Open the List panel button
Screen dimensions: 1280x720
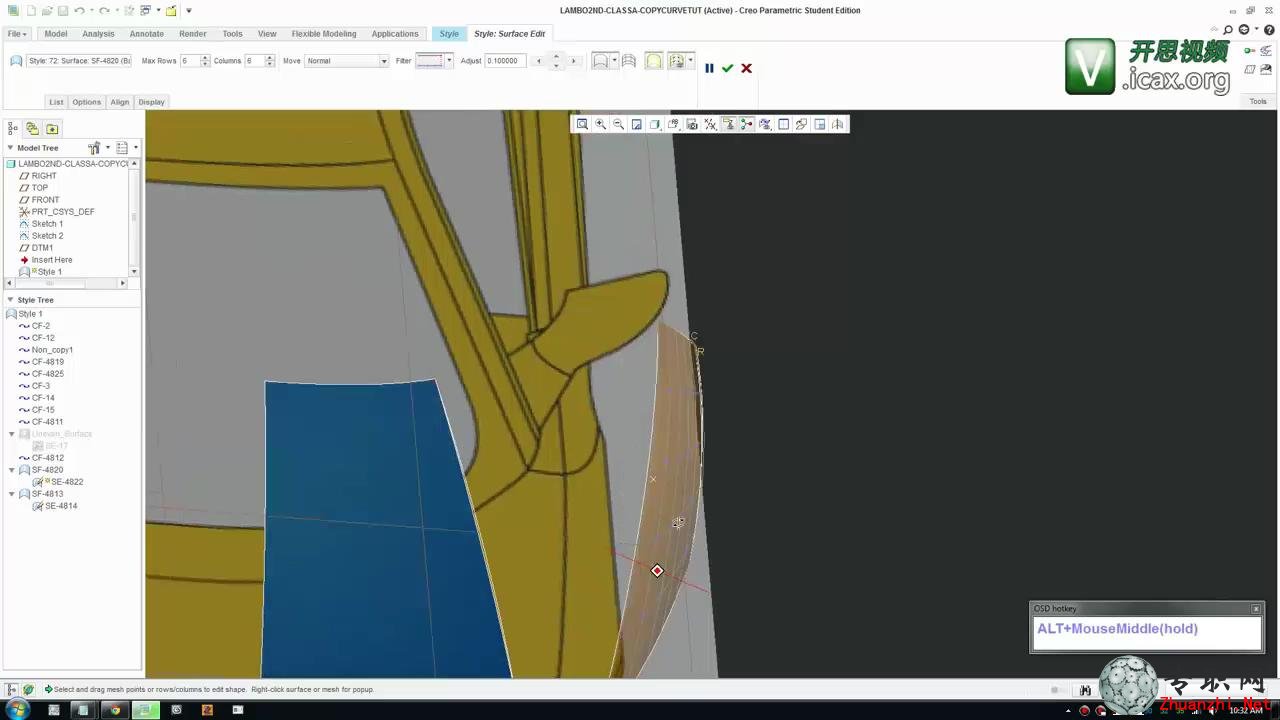coord(56,102)
